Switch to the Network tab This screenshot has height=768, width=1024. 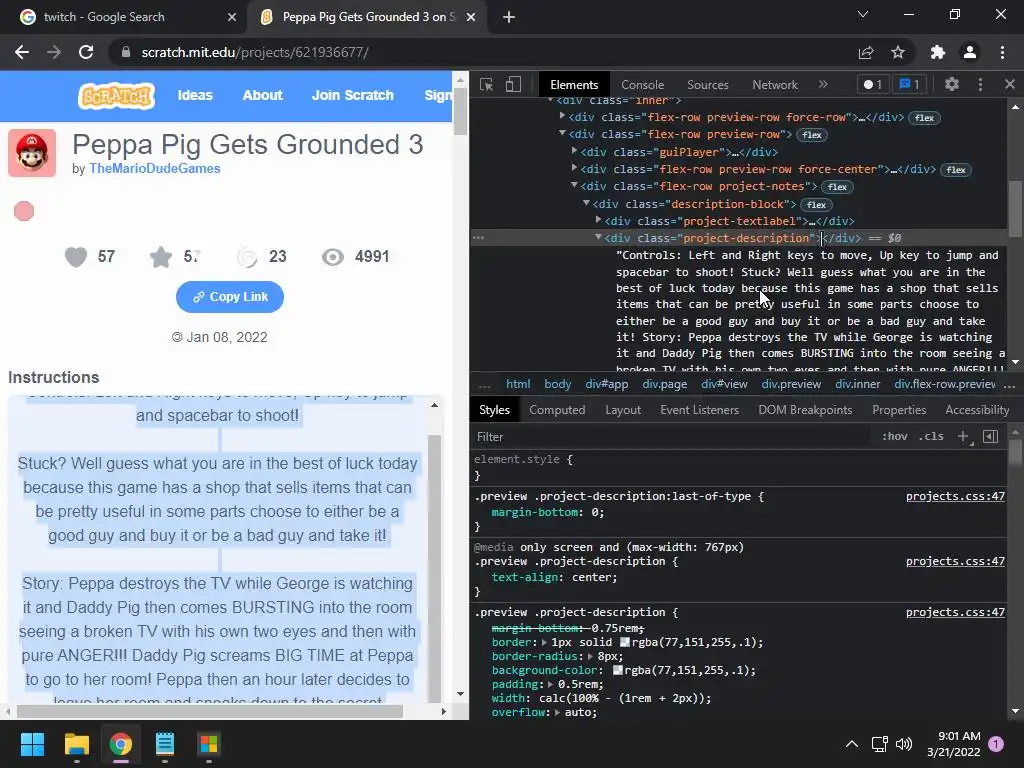775,85
